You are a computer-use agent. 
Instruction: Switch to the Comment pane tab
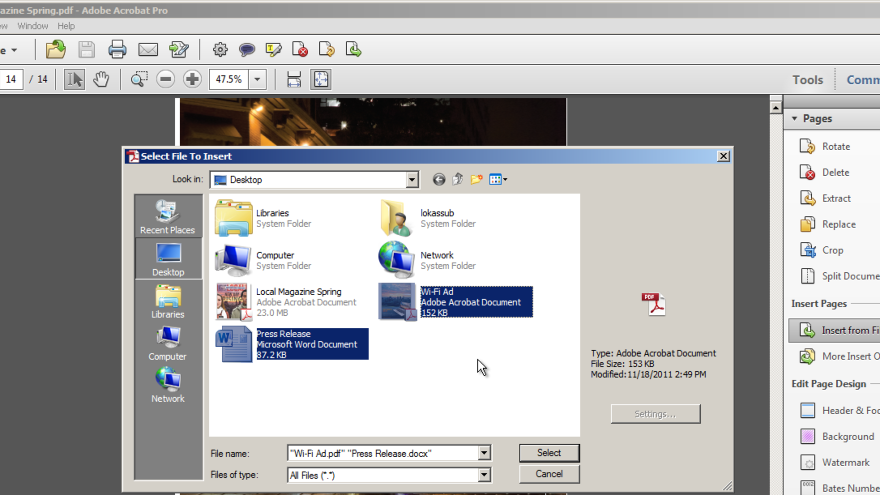point(863,80)
